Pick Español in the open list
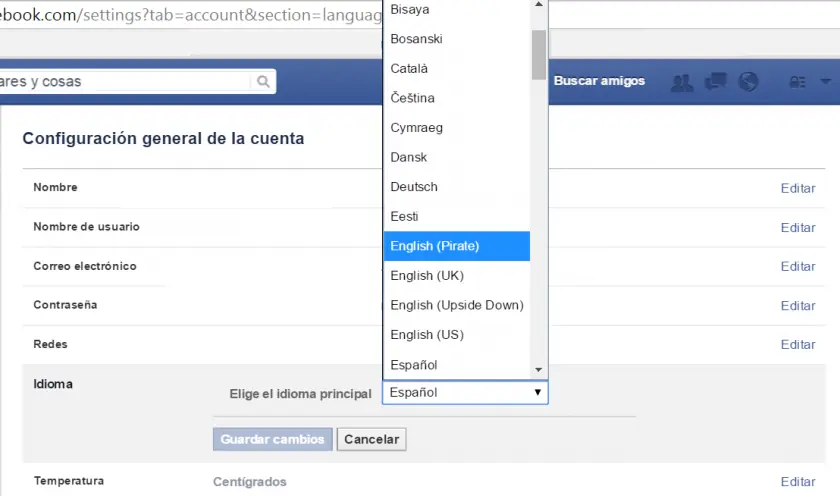This screenshot has height=496, width=840. pyautogui.click(x=456, y=365)
